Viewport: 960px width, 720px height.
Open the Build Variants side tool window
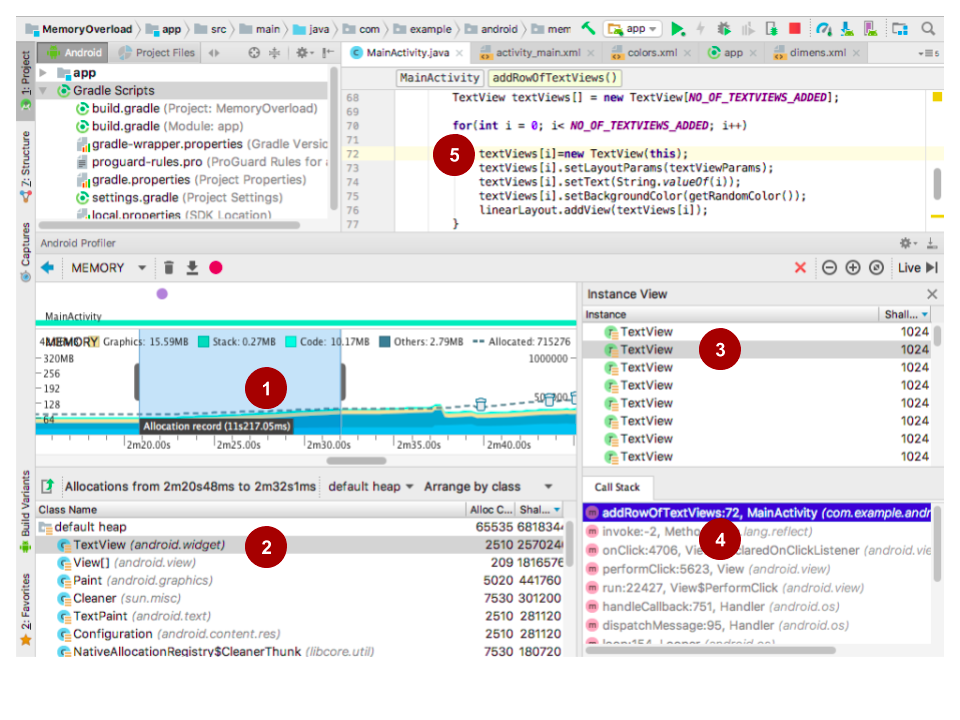(x=26, y=511)
